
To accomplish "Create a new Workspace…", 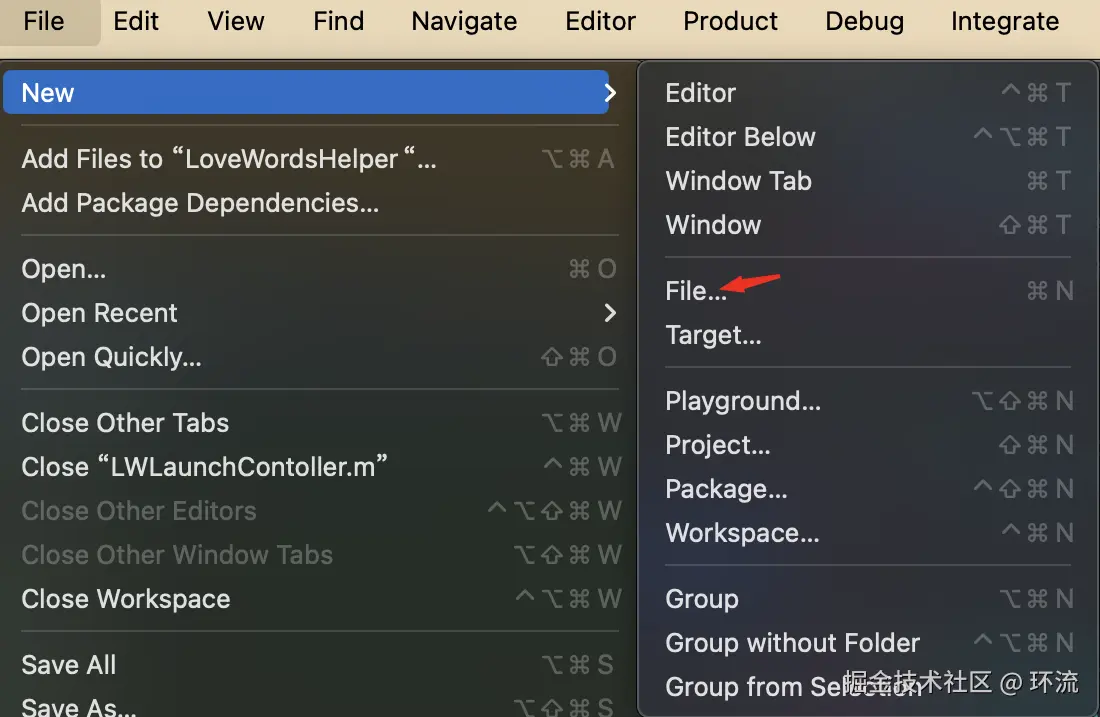I will click(x=742, y=533).
